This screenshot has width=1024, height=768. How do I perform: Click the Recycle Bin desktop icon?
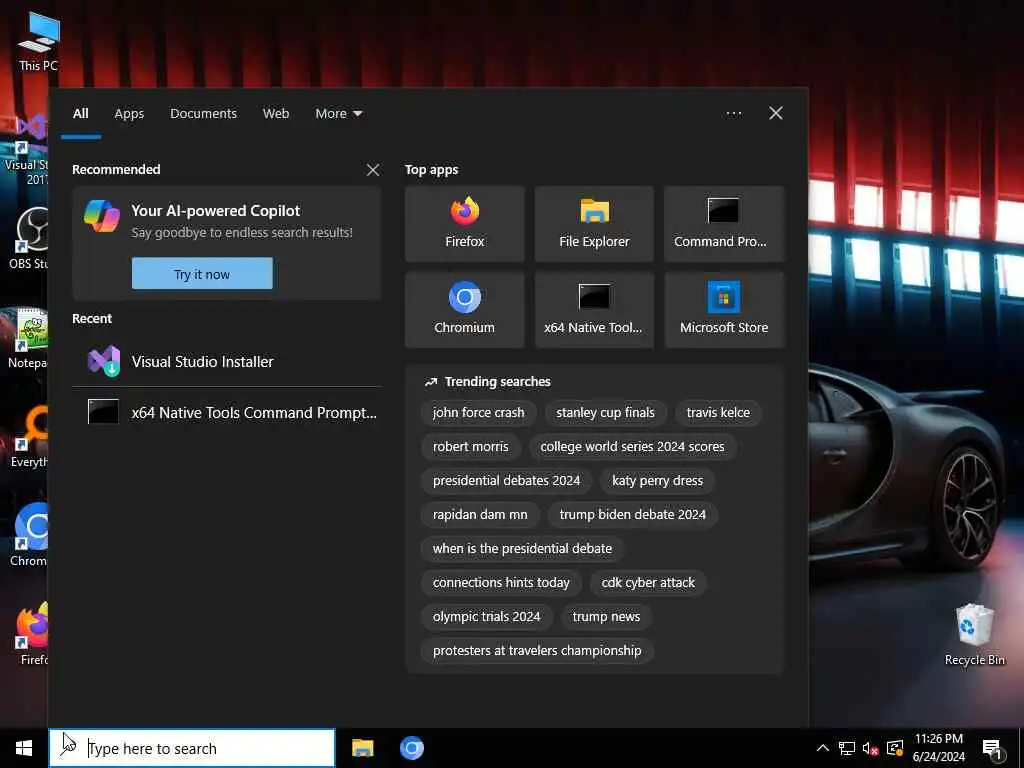pyautogui.click(x=974, y=634)
